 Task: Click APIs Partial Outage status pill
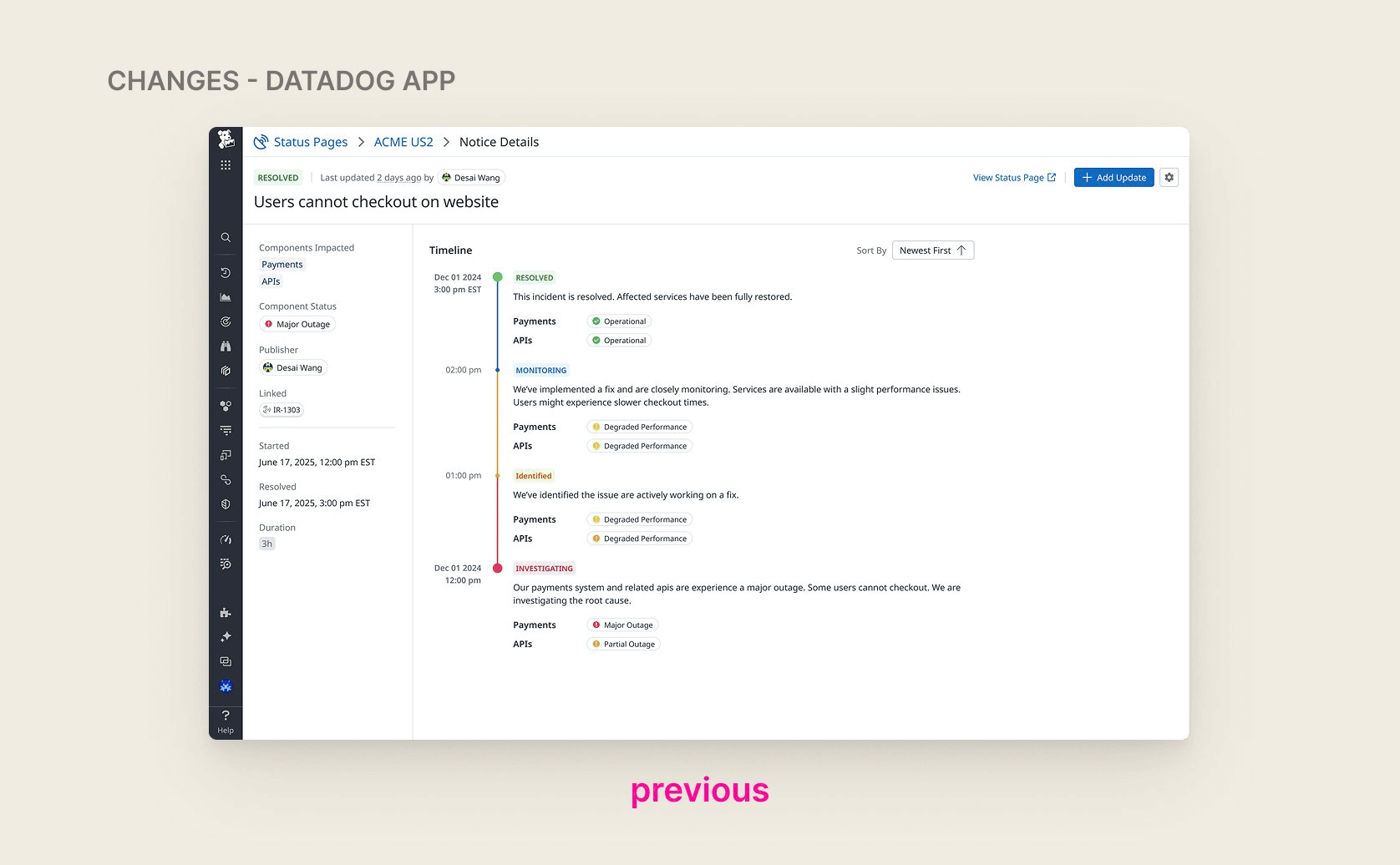[x=623, y=645]
